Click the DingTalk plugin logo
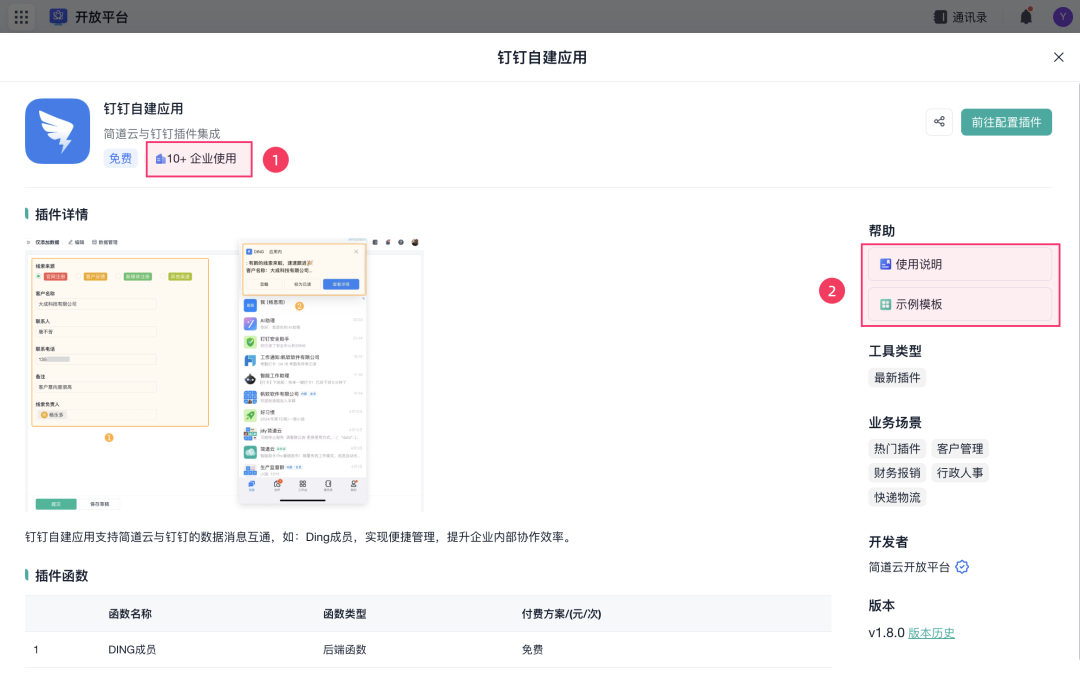Screen dimensions: 1080x678 [58, 131]
